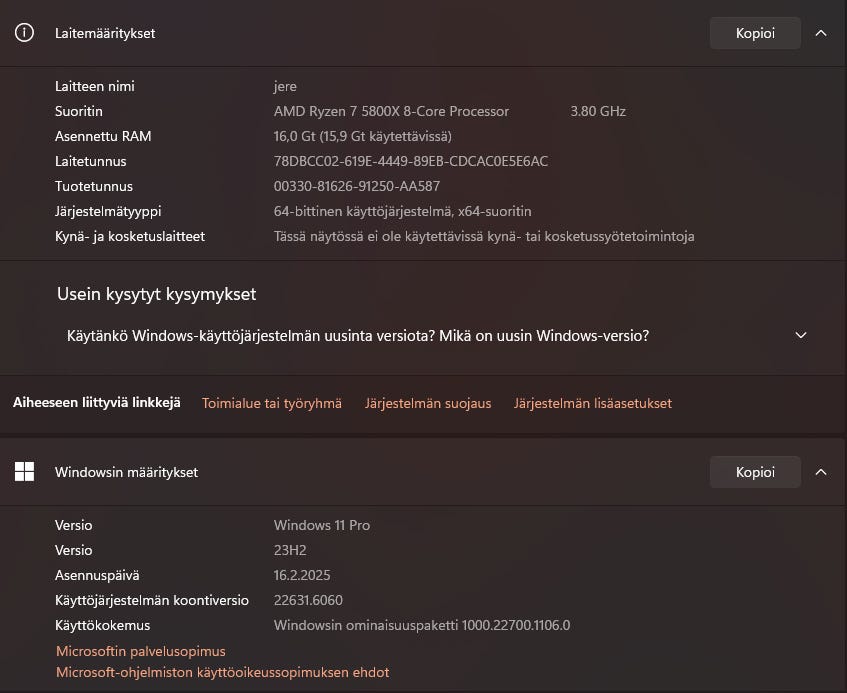Click the Laitemääritykset header title
Screen dimensions: 847x693
[105, 33]
